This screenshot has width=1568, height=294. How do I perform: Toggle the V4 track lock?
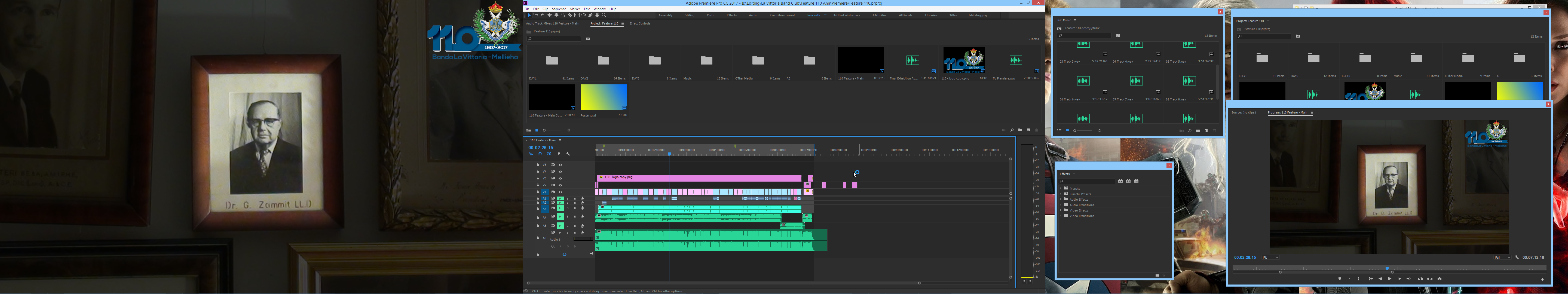(538, 172)
